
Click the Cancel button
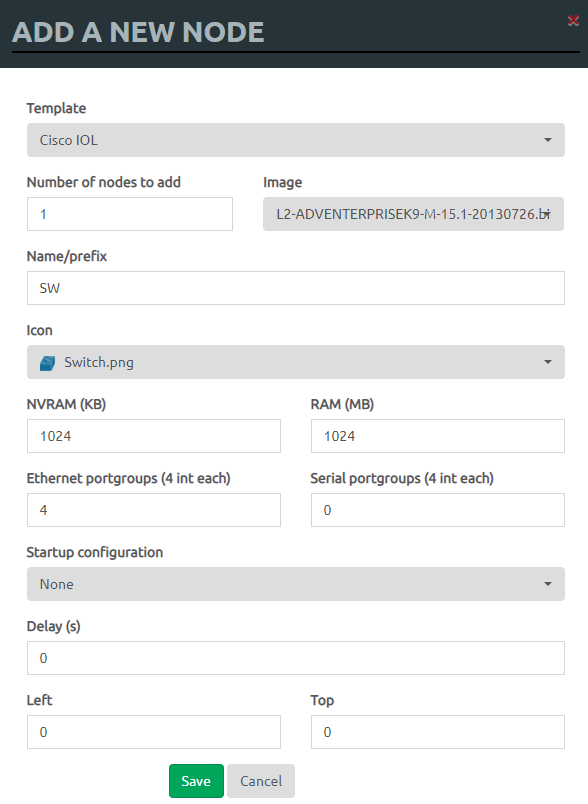261,781
